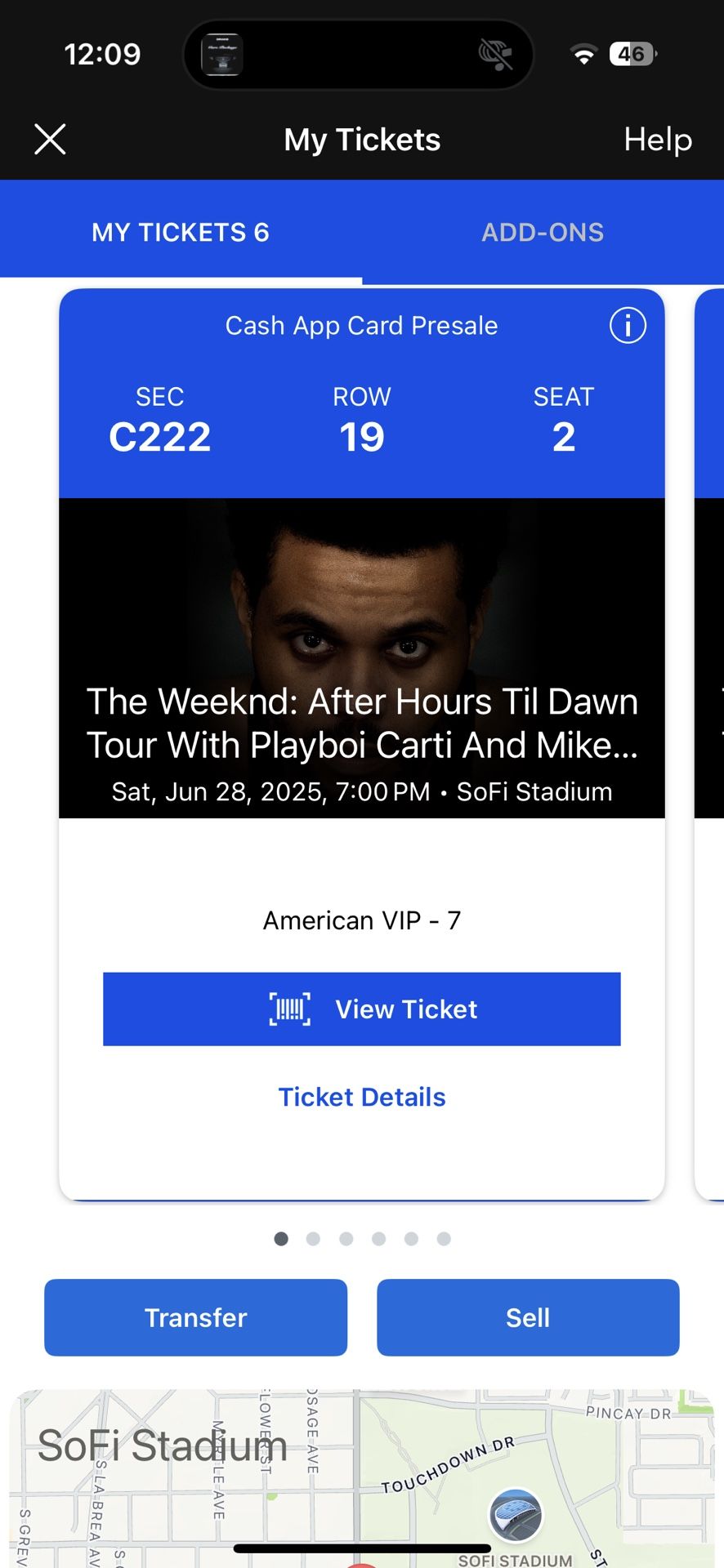The image size is (724, 1568).
Task: Close the My Tickets screen
Action: click(x=50, y=140)
